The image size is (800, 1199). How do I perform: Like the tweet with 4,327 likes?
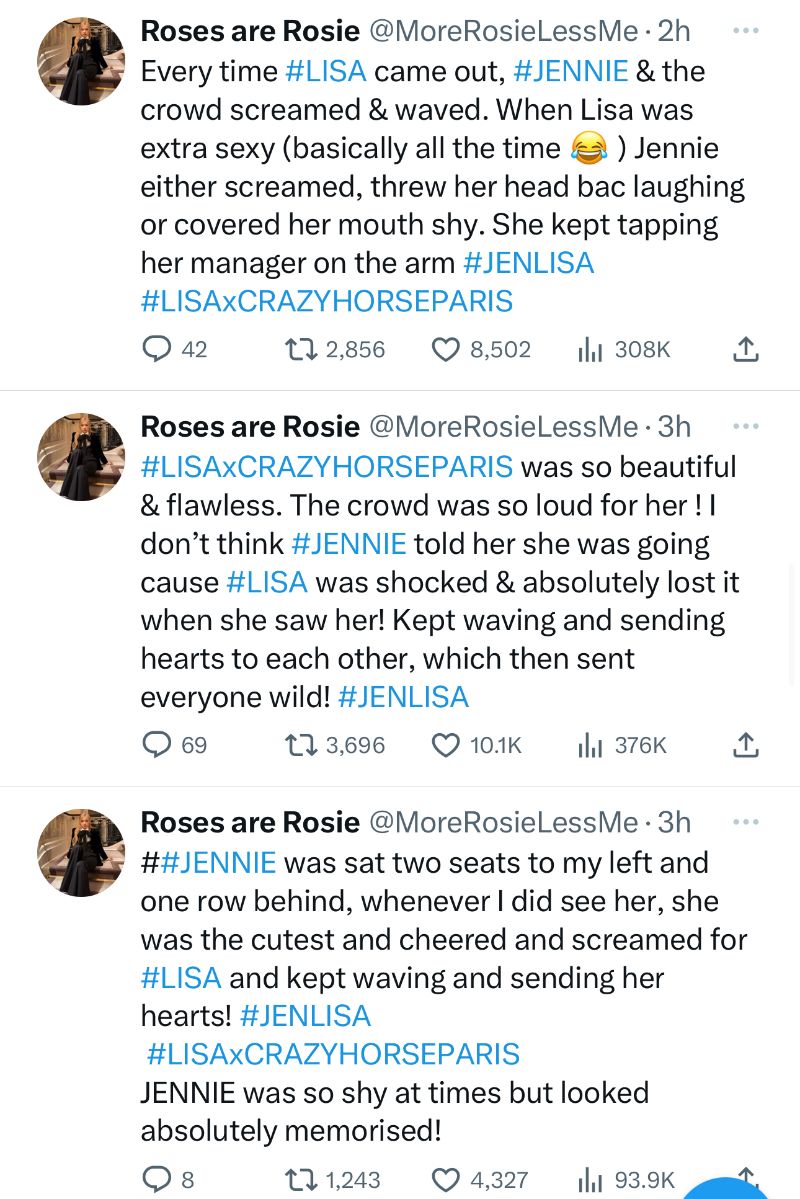pos(445,1180)
